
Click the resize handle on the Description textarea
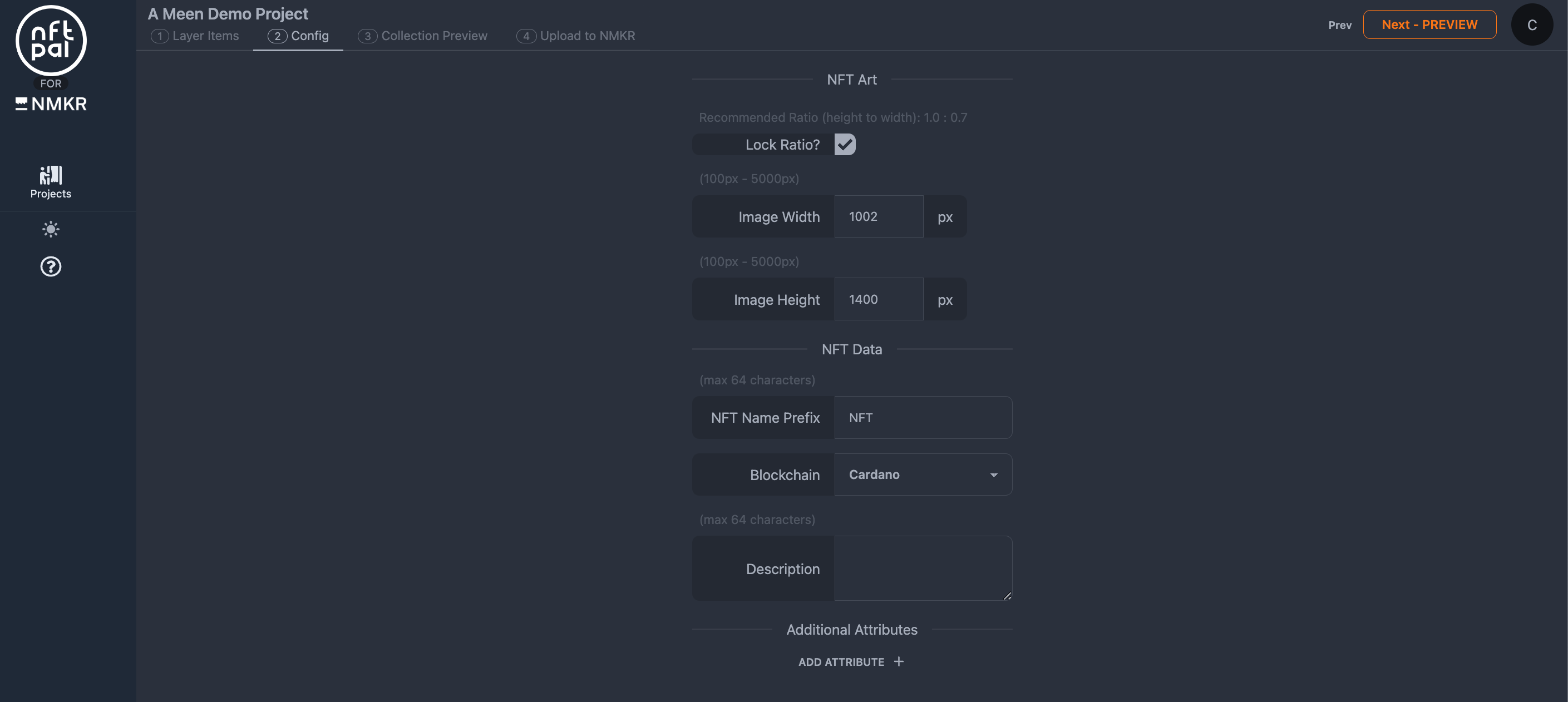[x=1007, y=596]
